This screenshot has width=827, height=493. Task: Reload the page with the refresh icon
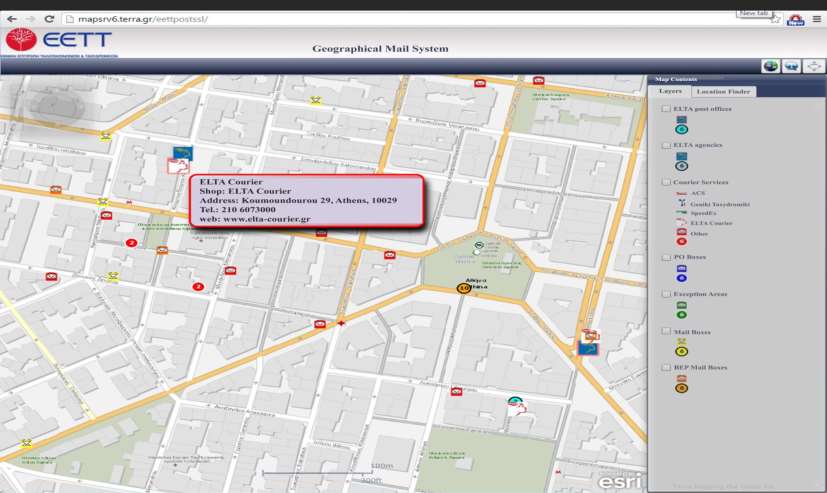point(49,19)
